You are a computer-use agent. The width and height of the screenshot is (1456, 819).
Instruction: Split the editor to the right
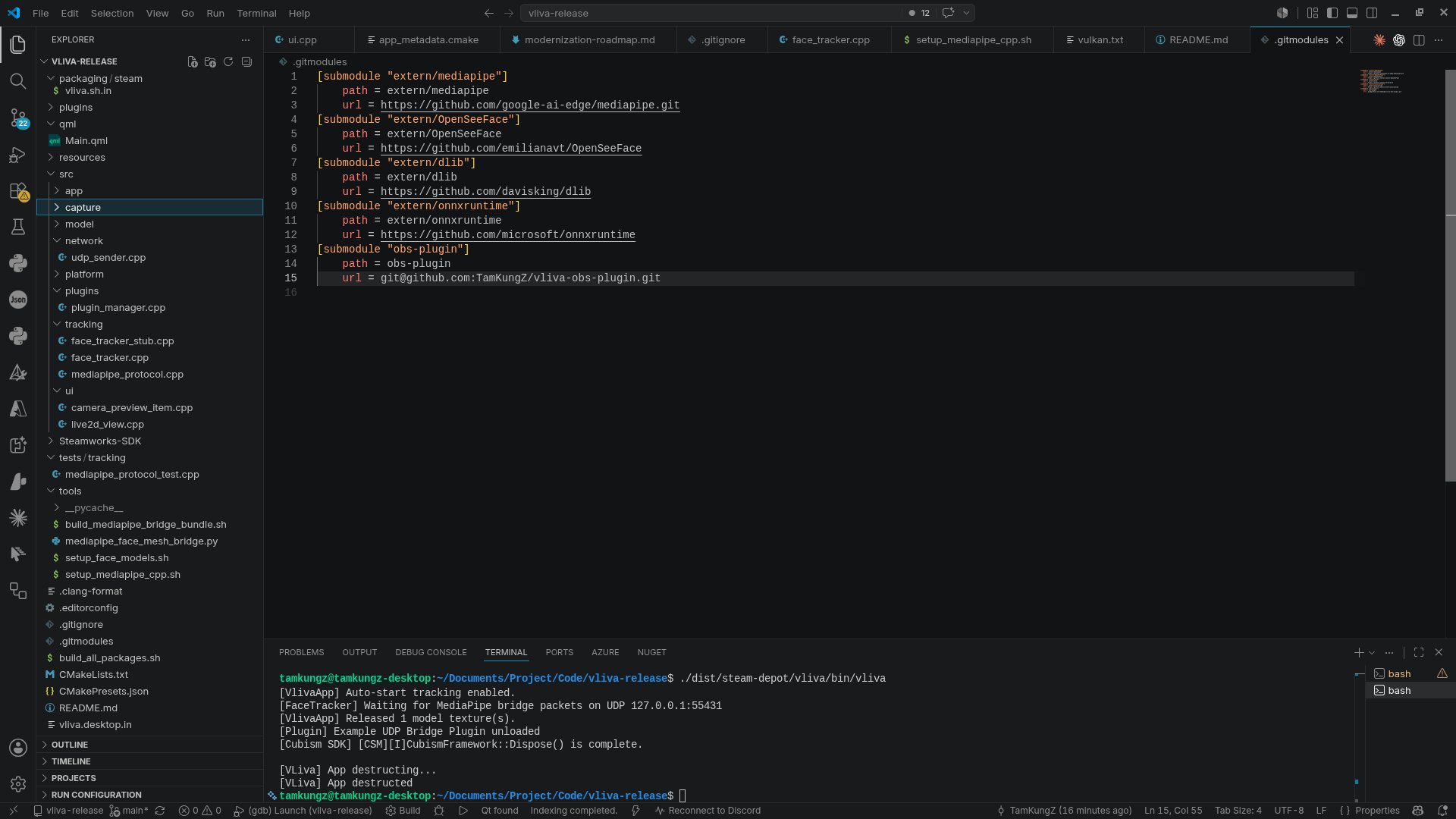(1419, 40)
